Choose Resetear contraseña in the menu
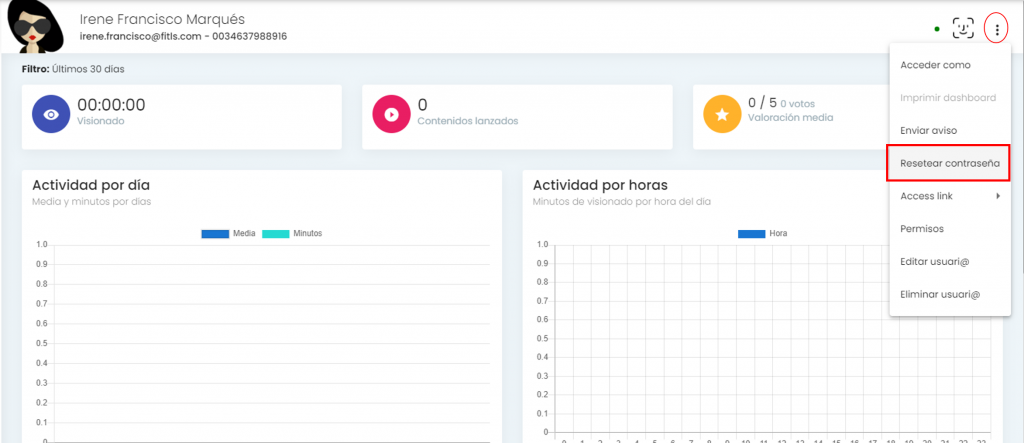This screenshot has height=443, width=1024. pyautogui.click(x=949, y=163)
